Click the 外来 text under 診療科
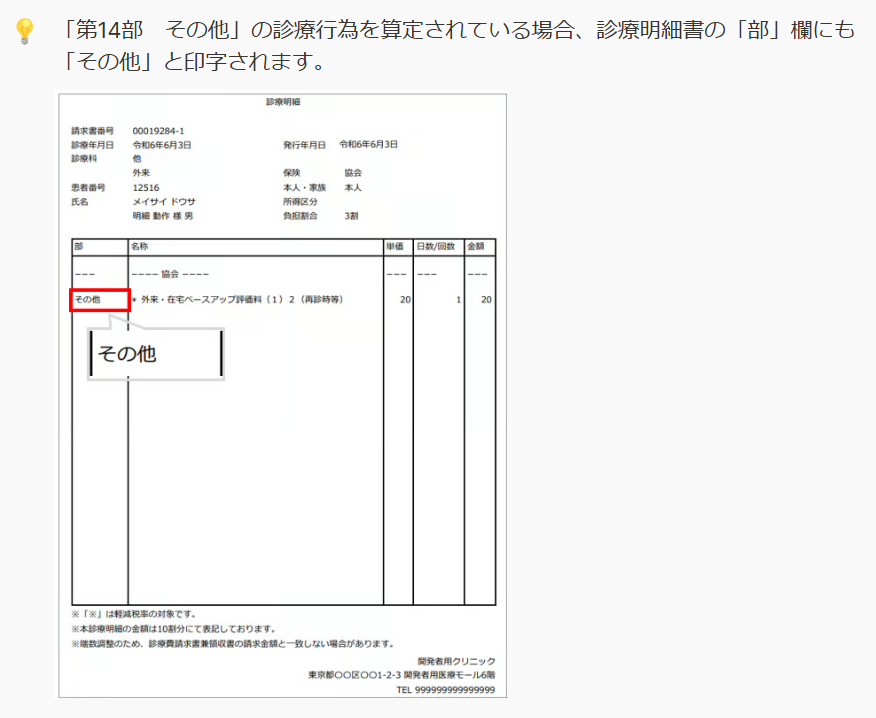 click(141, 173)
